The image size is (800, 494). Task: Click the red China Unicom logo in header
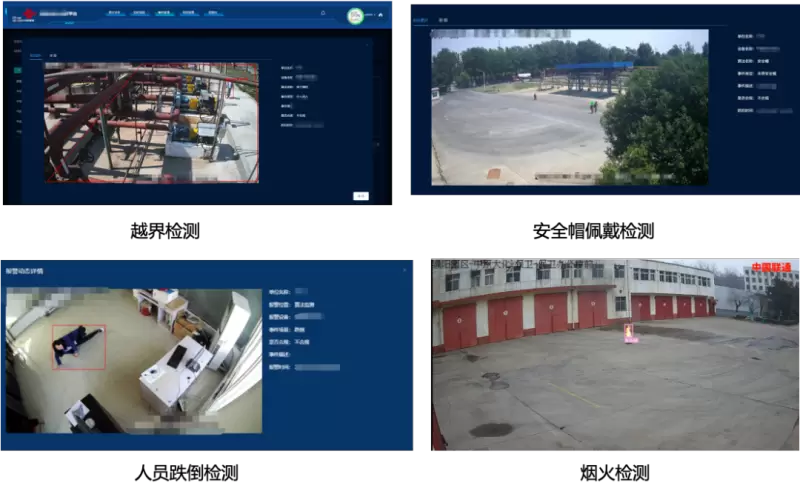pos(29,14)
